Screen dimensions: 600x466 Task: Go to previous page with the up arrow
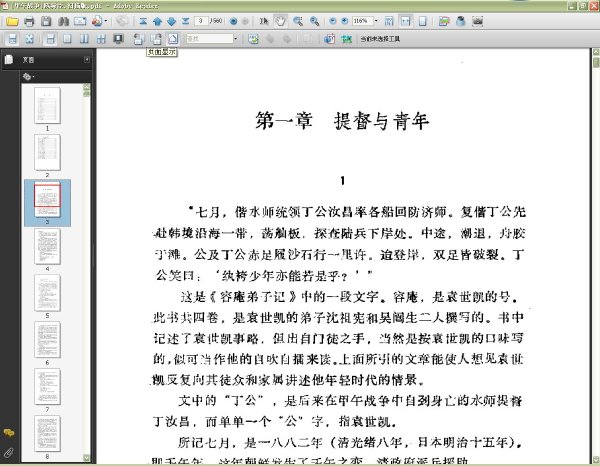(157, 21)
